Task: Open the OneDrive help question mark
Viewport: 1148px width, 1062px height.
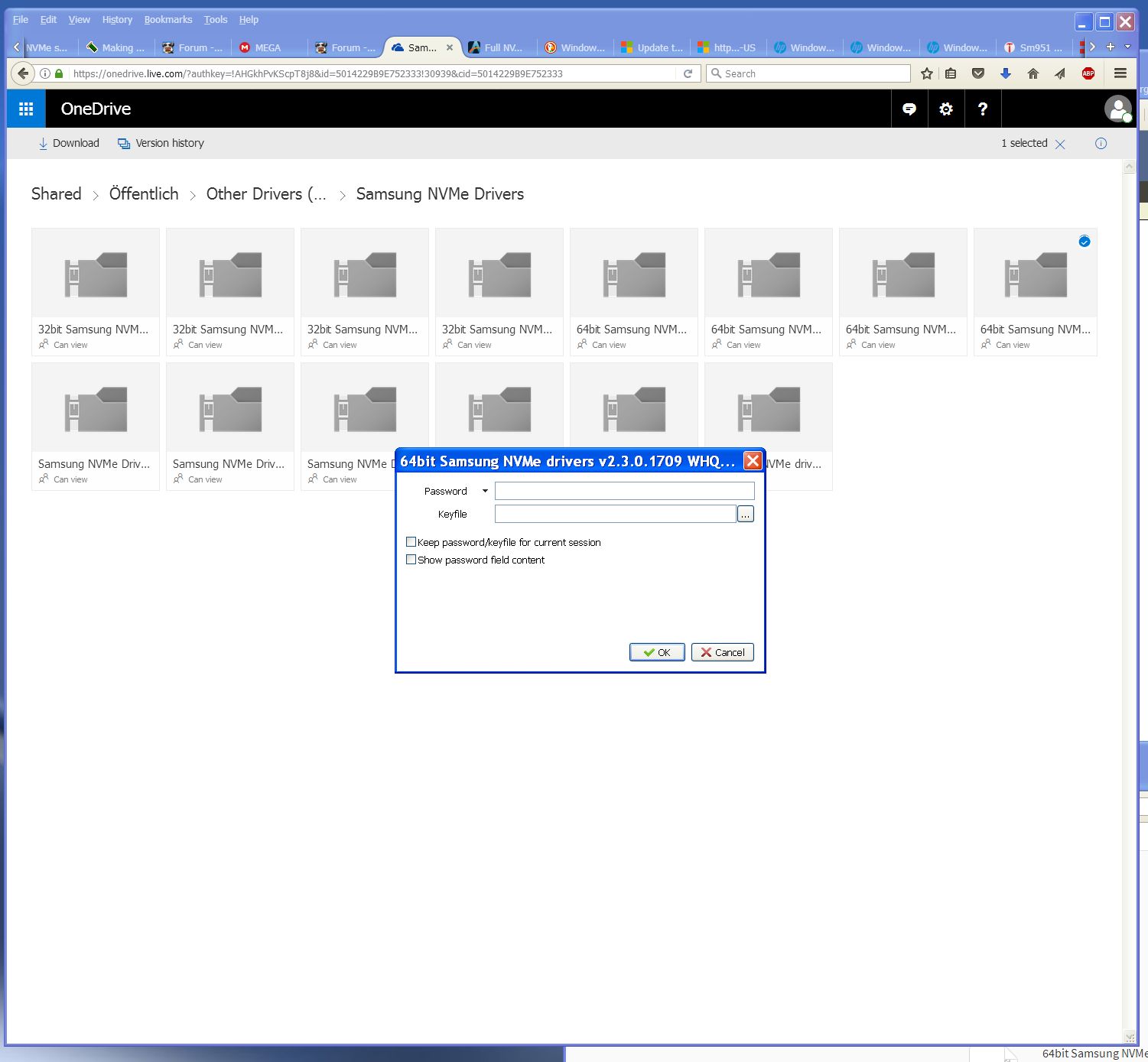Action: click(x=983, y=109)
